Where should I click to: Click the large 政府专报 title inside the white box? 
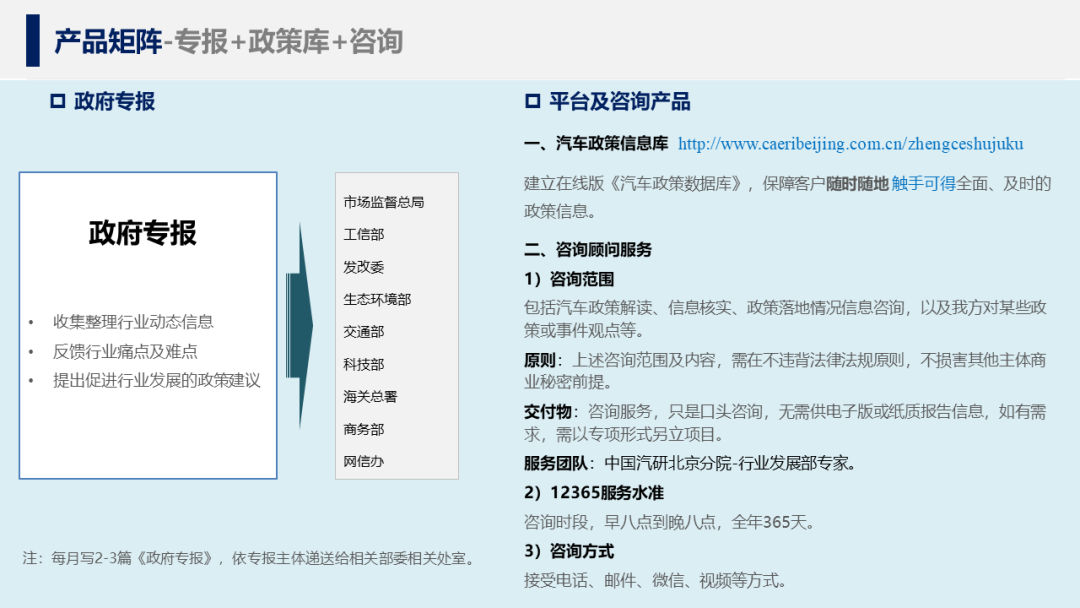pos(143,233)
